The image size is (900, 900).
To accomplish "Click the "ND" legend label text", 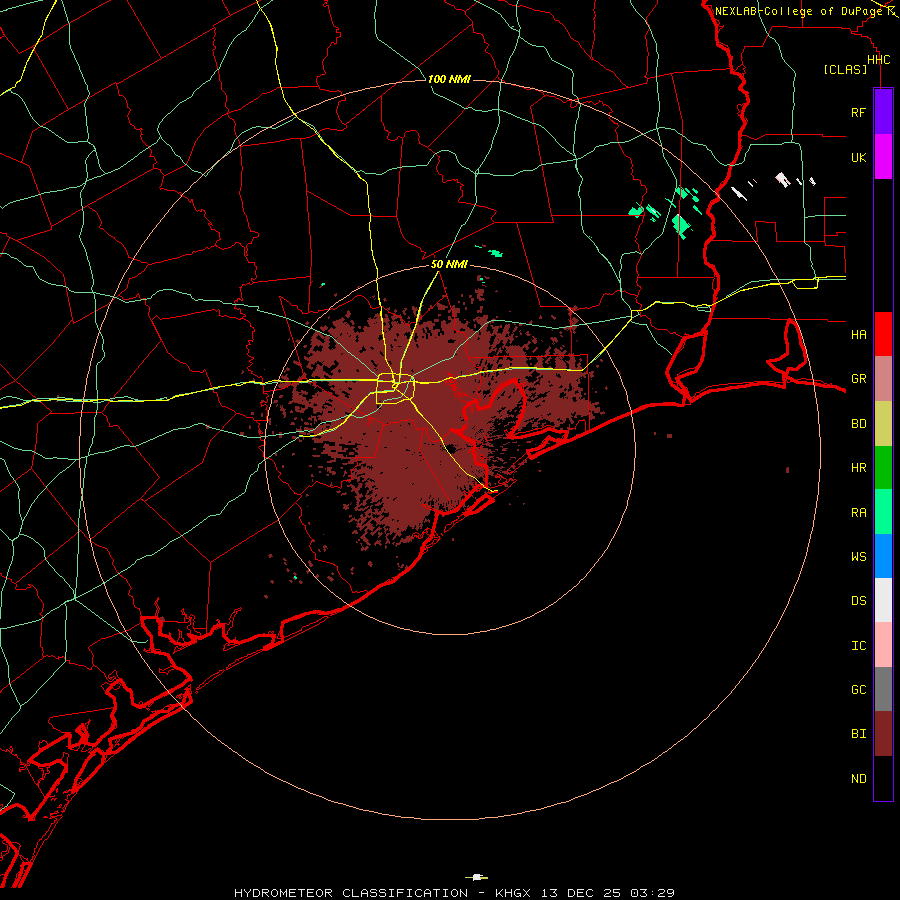I will click(858, 779).
